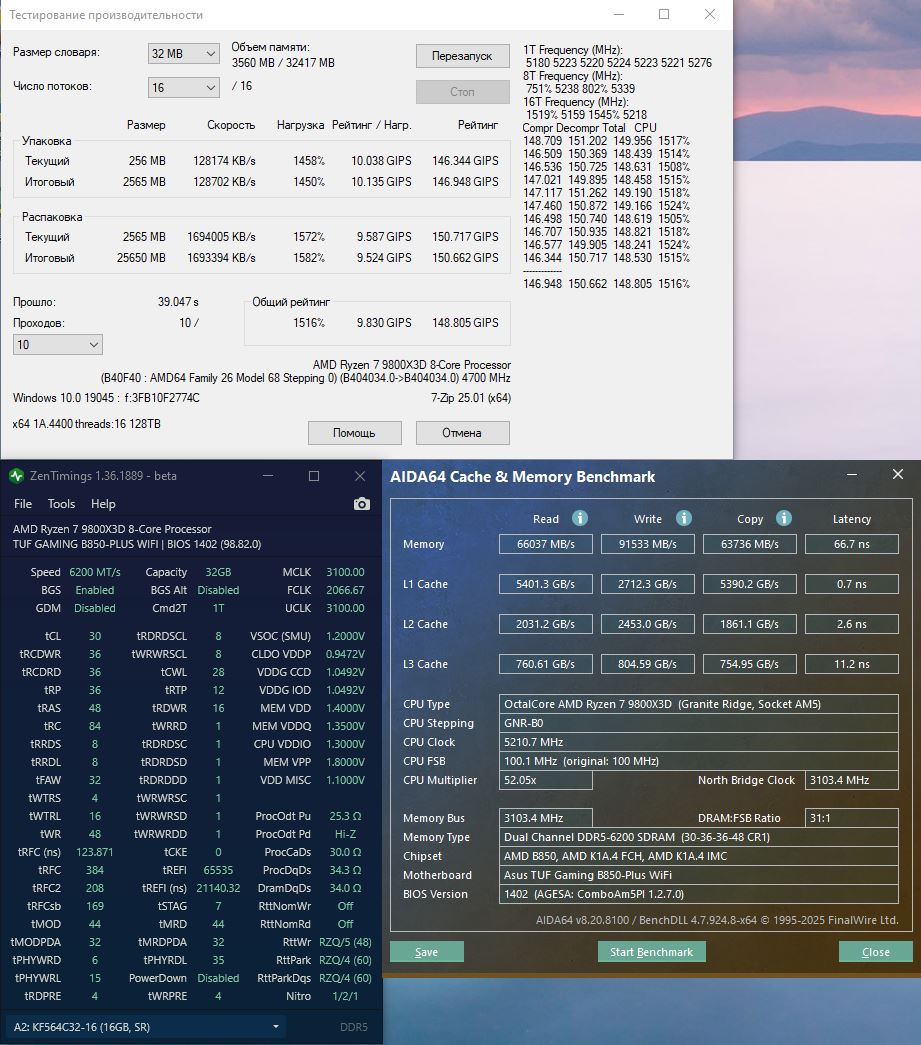Click the Отмена cancel button
The width and height of the screenshot is (921, 1045).
[462, 433]
